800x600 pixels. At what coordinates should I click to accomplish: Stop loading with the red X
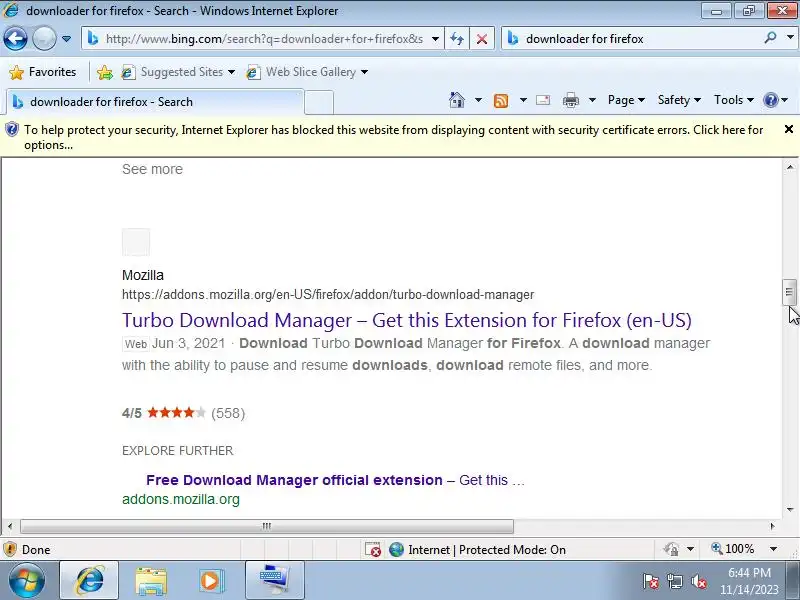pos(482,39)
